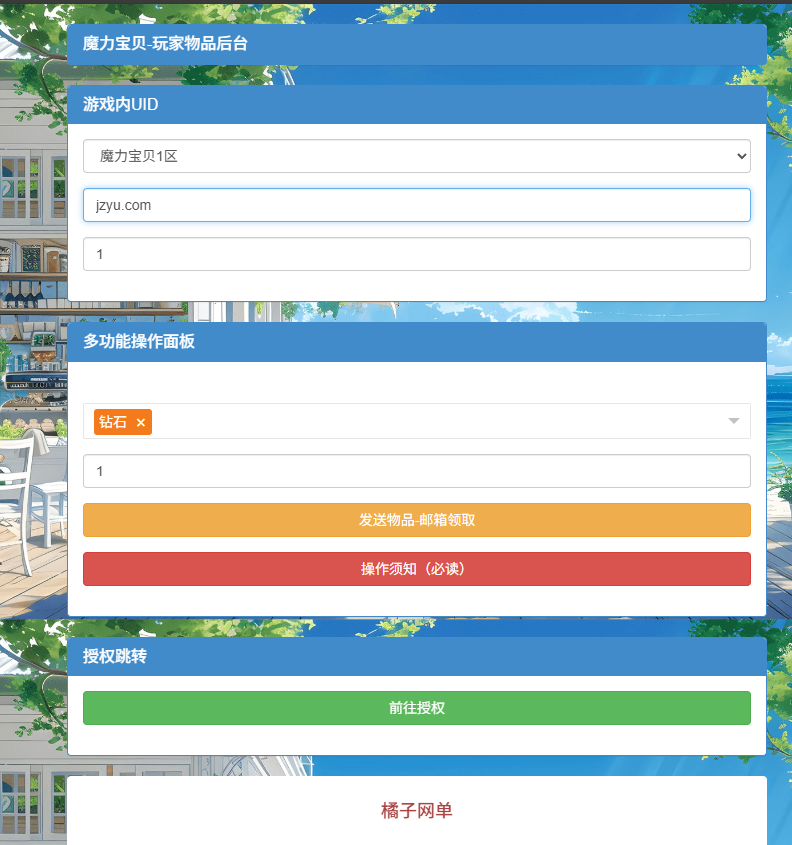Select the 游戏内UID panel heading
Screen dimensions: 792x845
click(x=121, y=104)
